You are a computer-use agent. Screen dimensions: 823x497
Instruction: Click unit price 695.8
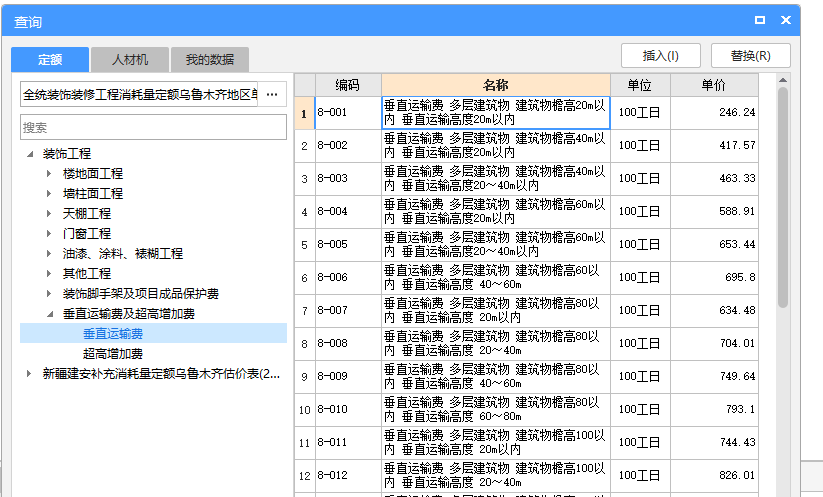pyautogui.click(x=714, y=278)
